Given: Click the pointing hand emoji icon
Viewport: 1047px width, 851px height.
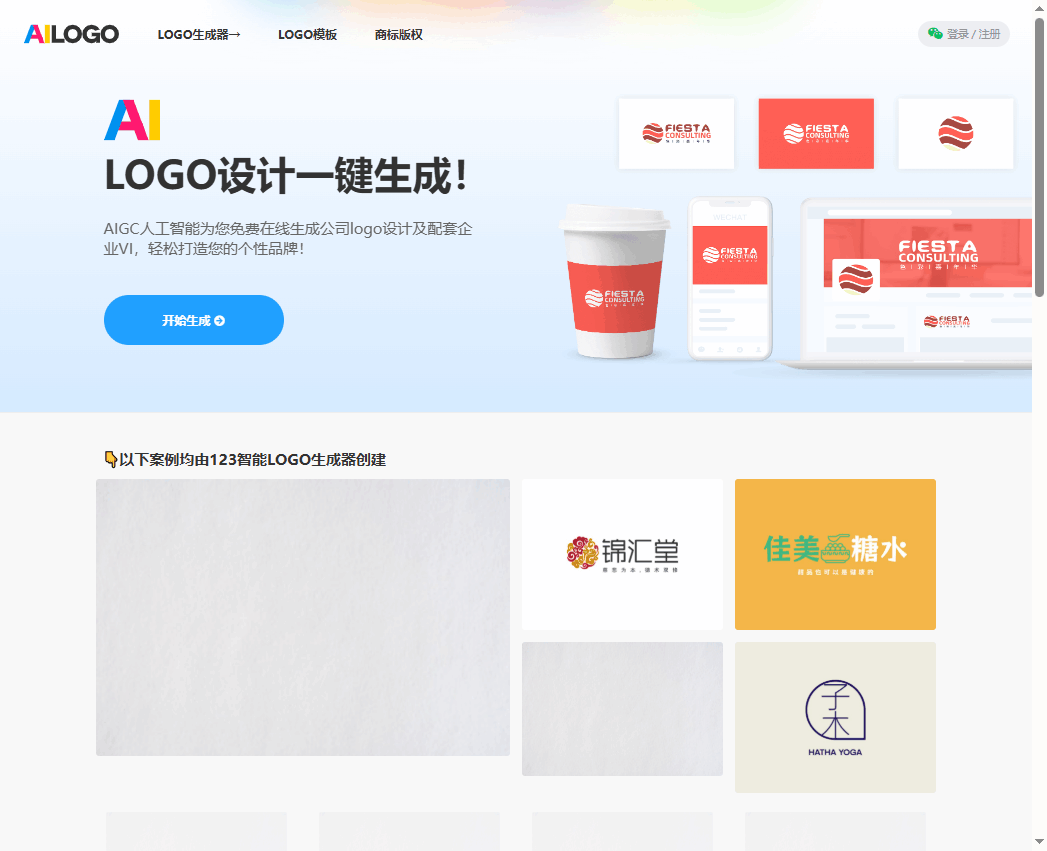Looking at the screenshot, I should (110, 460).
